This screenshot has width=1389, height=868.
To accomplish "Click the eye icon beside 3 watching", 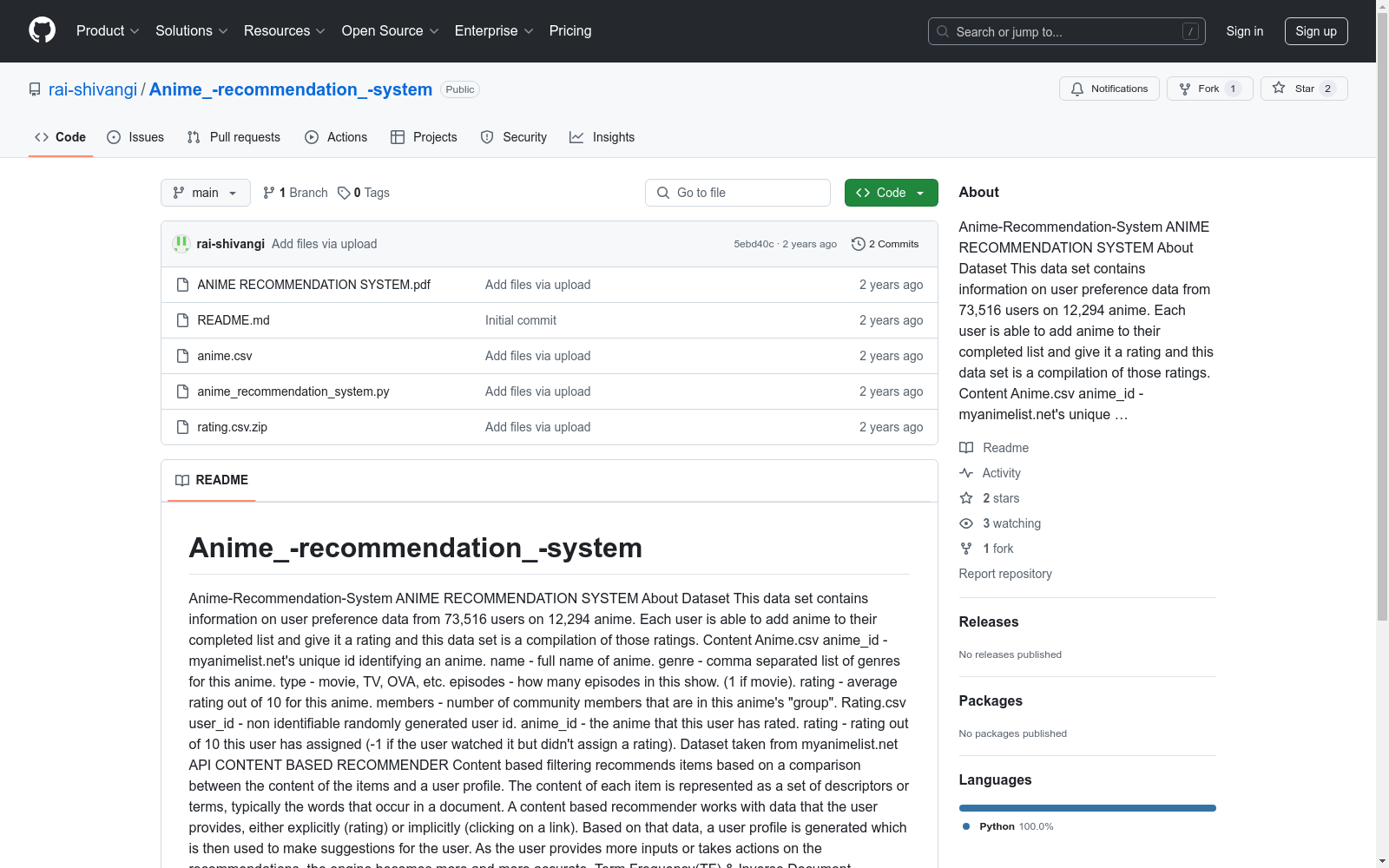I will [966, 523].
